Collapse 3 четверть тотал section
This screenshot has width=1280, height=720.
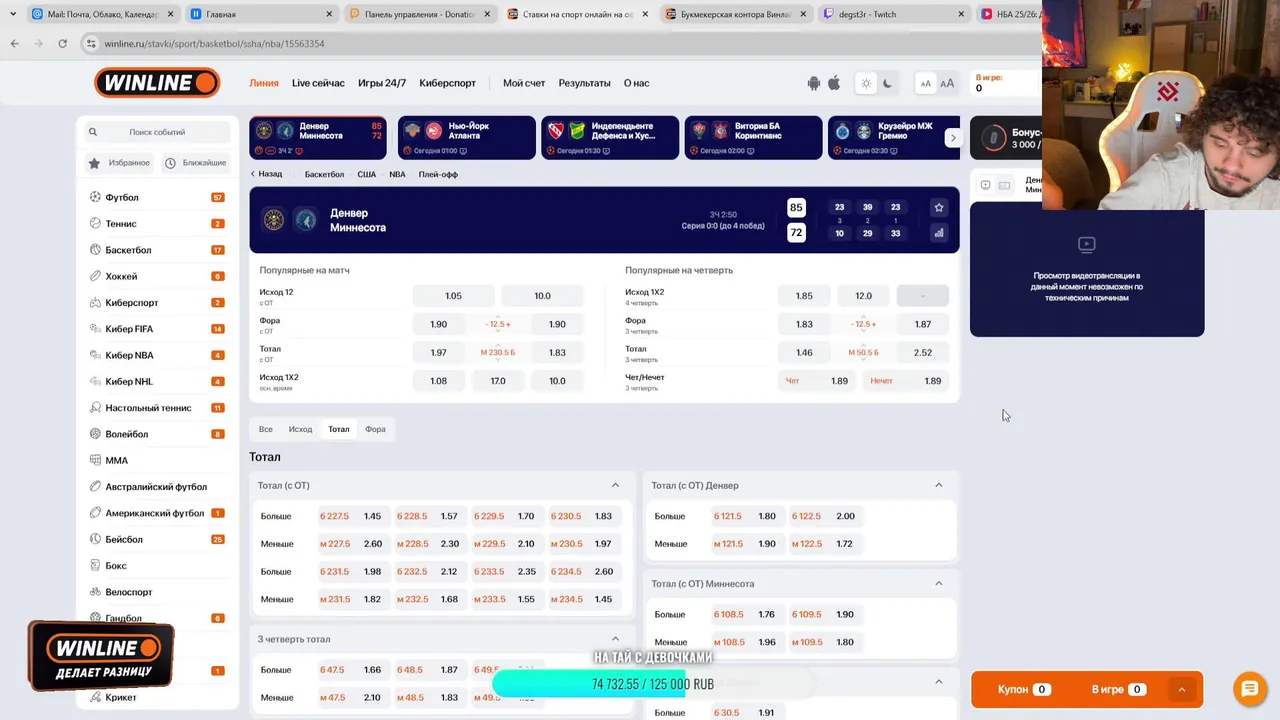point(615,639)
